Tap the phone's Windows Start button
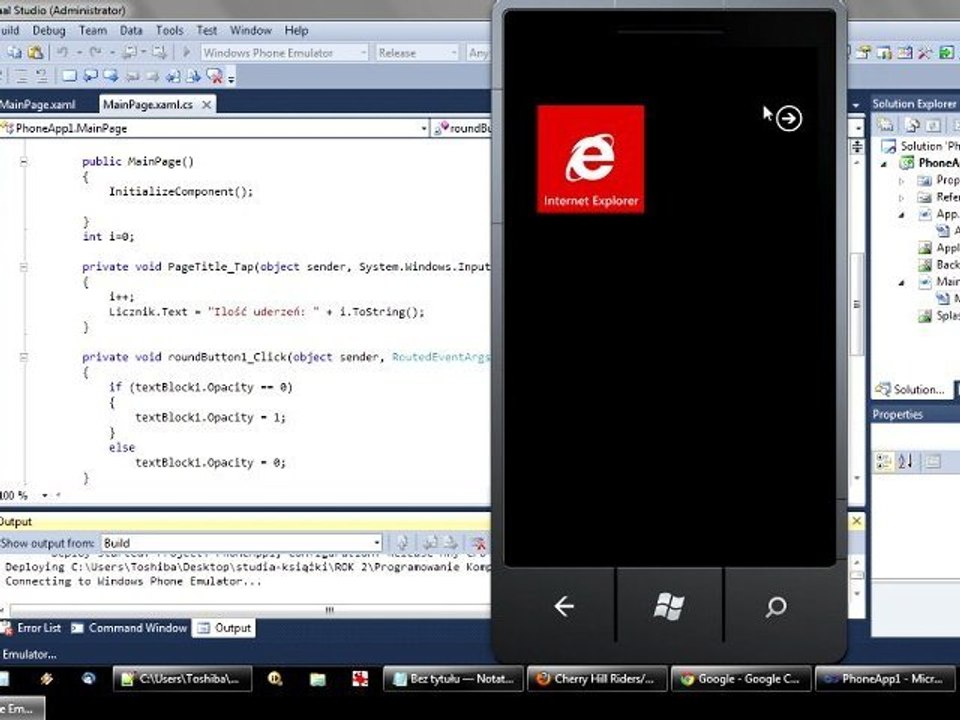 click(669, 606)
